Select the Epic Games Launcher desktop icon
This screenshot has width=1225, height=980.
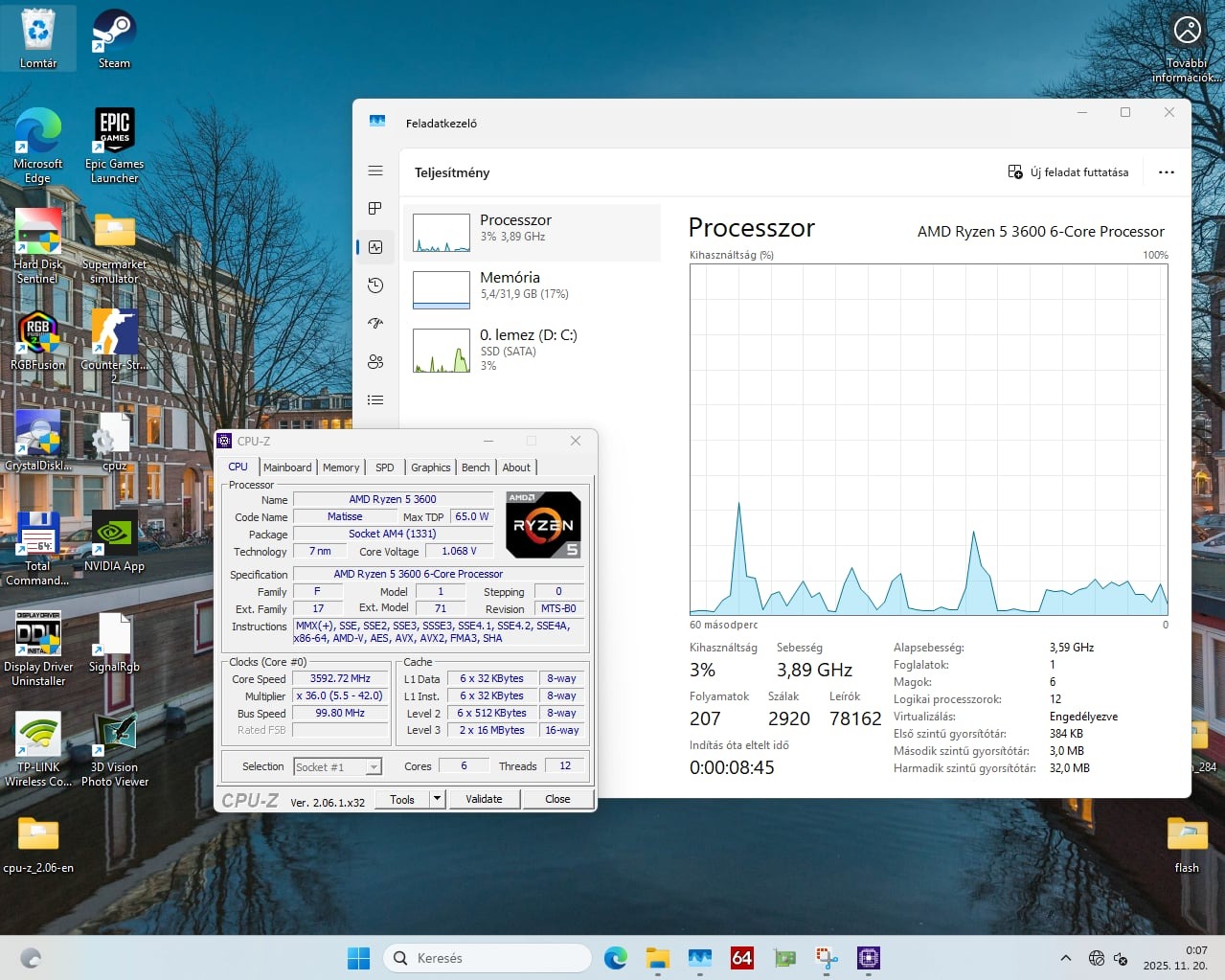pyautogui.click(x=114, y=146)
